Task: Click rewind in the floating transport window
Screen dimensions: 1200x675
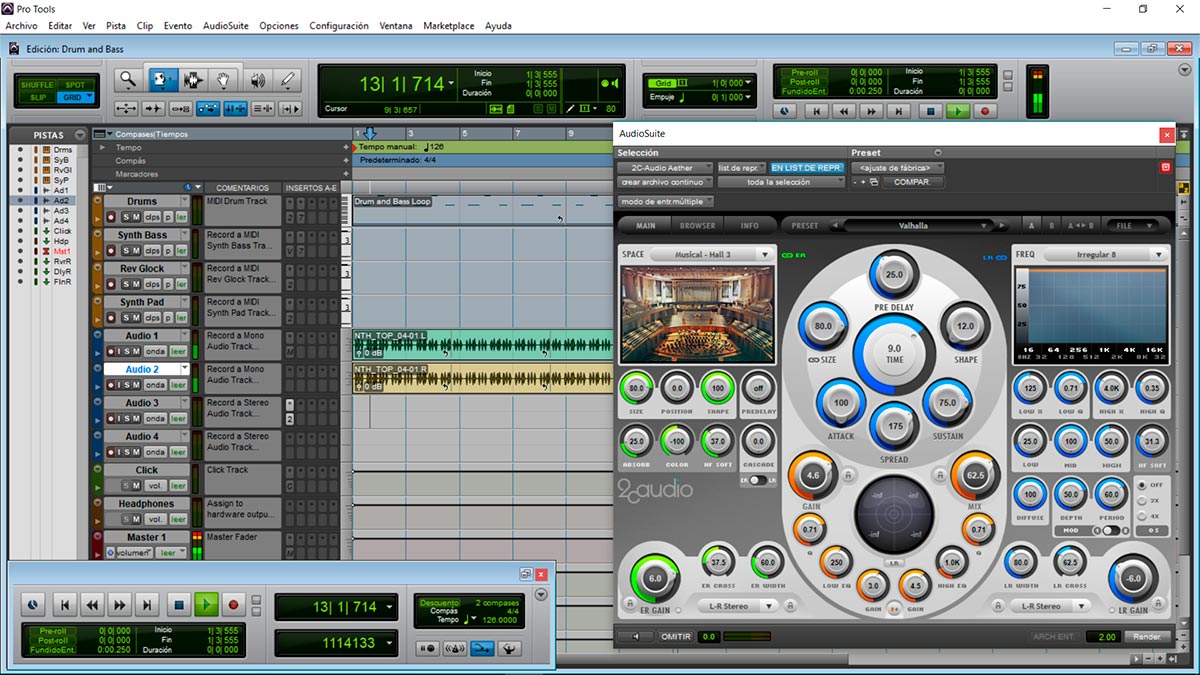Action: coord(92,604)
